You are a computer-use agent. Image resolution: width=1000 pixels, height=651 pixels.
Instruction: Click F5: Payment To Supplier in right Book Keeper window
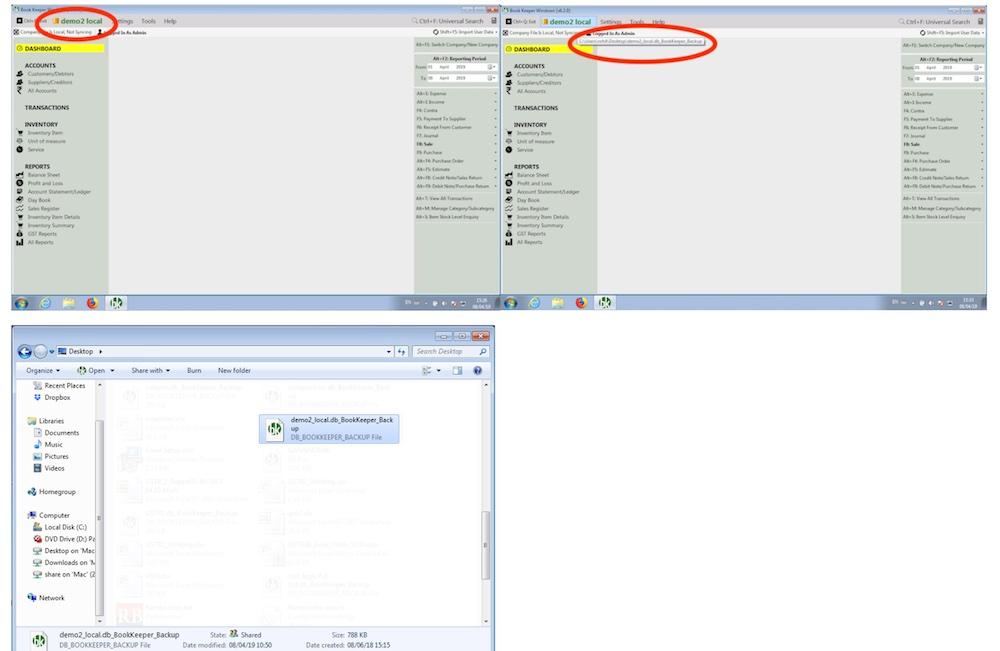point(927,119)
